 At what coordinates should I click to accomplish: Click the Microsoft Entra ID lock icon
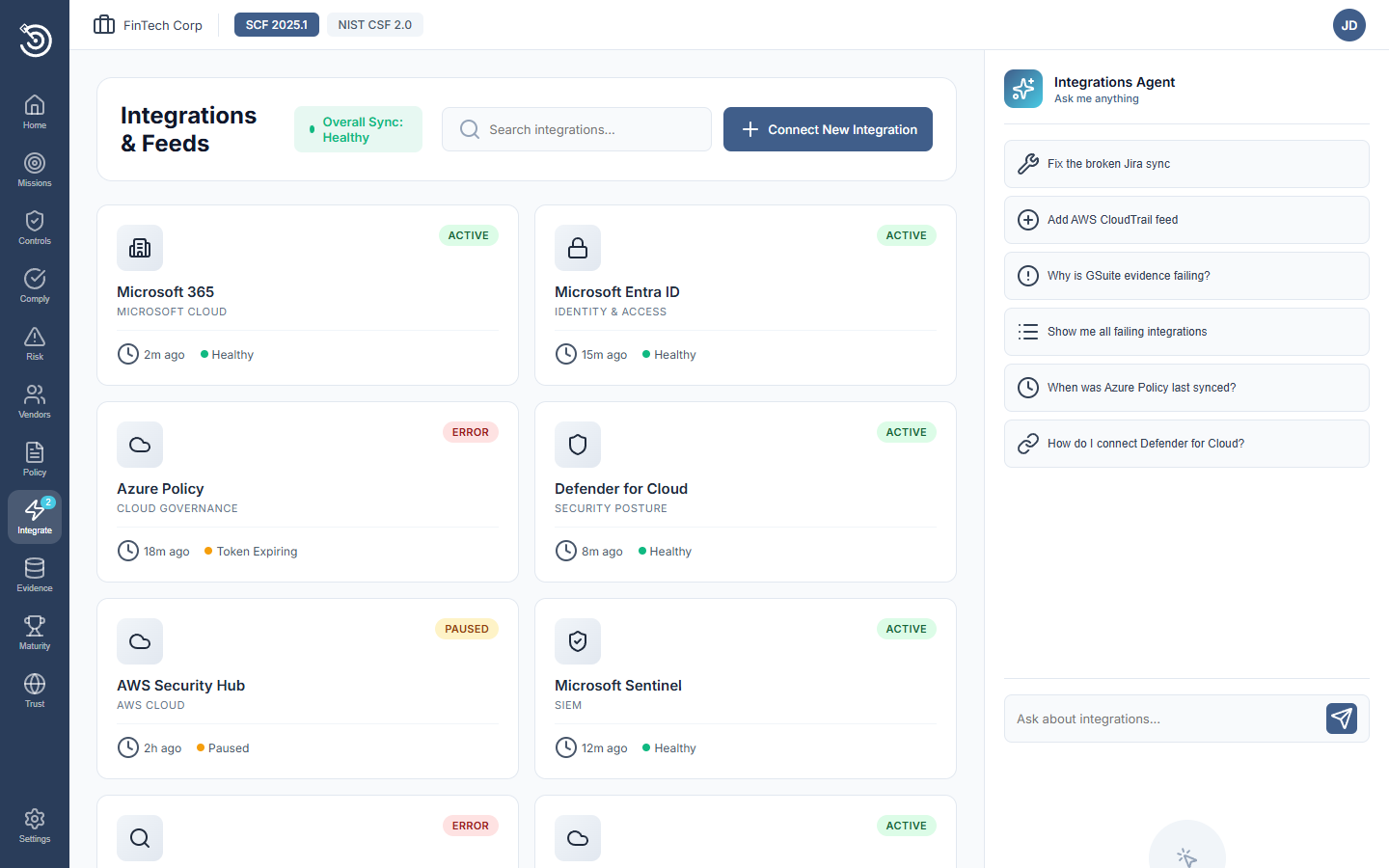(578, 248)
